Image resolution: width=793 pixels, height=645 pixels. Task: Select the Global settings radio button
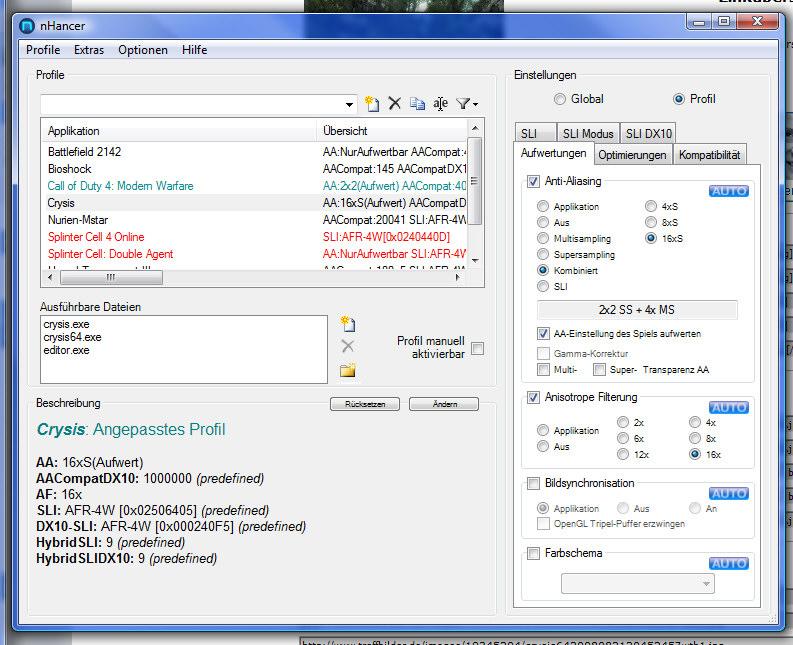pos(560,99)
